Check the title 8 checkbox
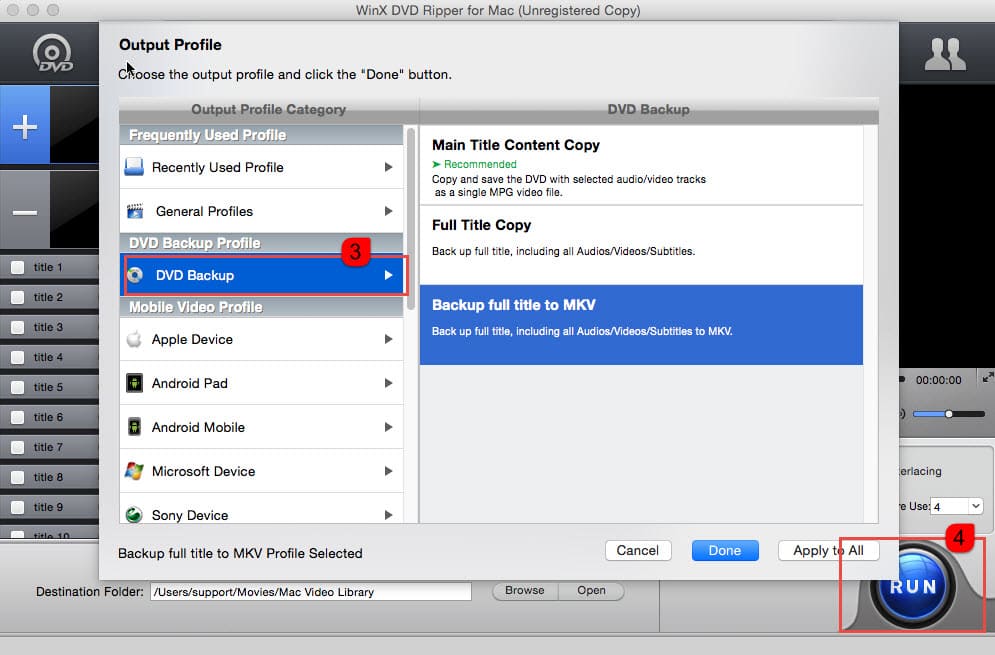This screenshot has height=655, width=995. pos(18,477)
